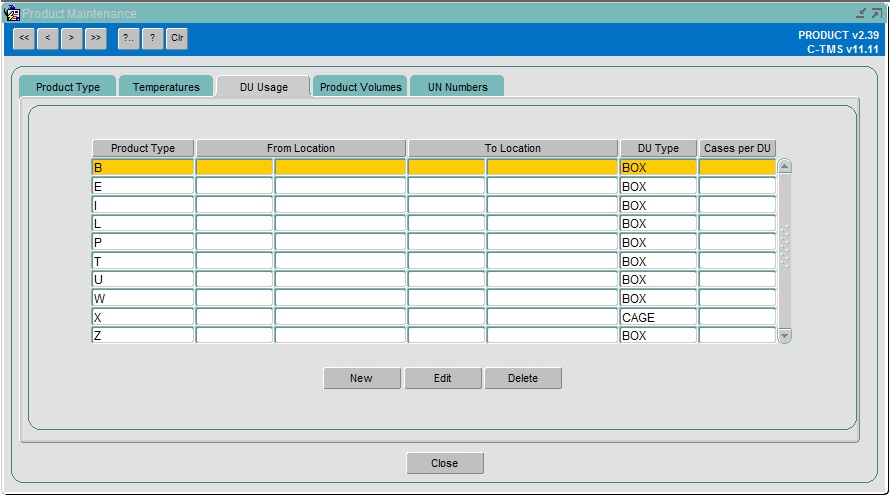The image size is (890, 497).
Task: Switch to the UN Numbers tab
Action: [457, 87]
